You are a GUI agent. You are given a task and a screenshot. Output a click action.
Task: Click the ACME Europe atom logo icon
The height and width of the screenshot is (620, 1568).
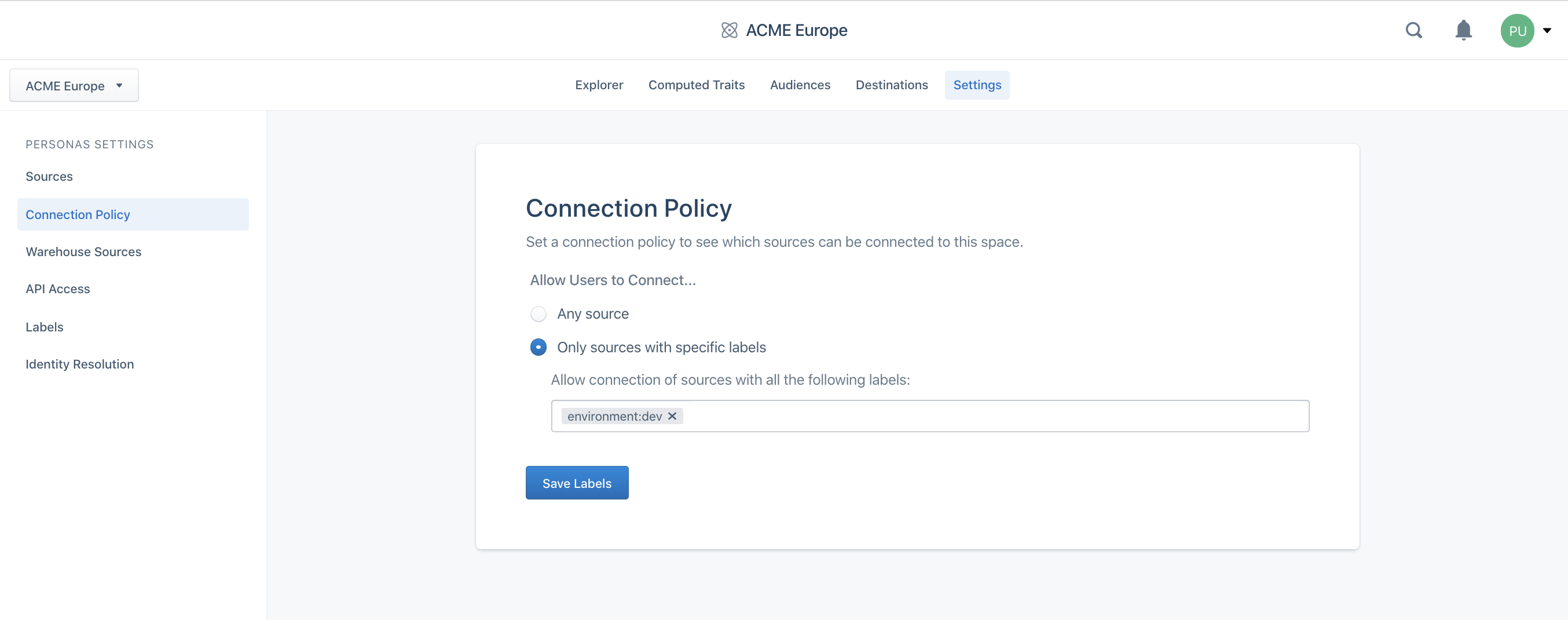(729, 31)
